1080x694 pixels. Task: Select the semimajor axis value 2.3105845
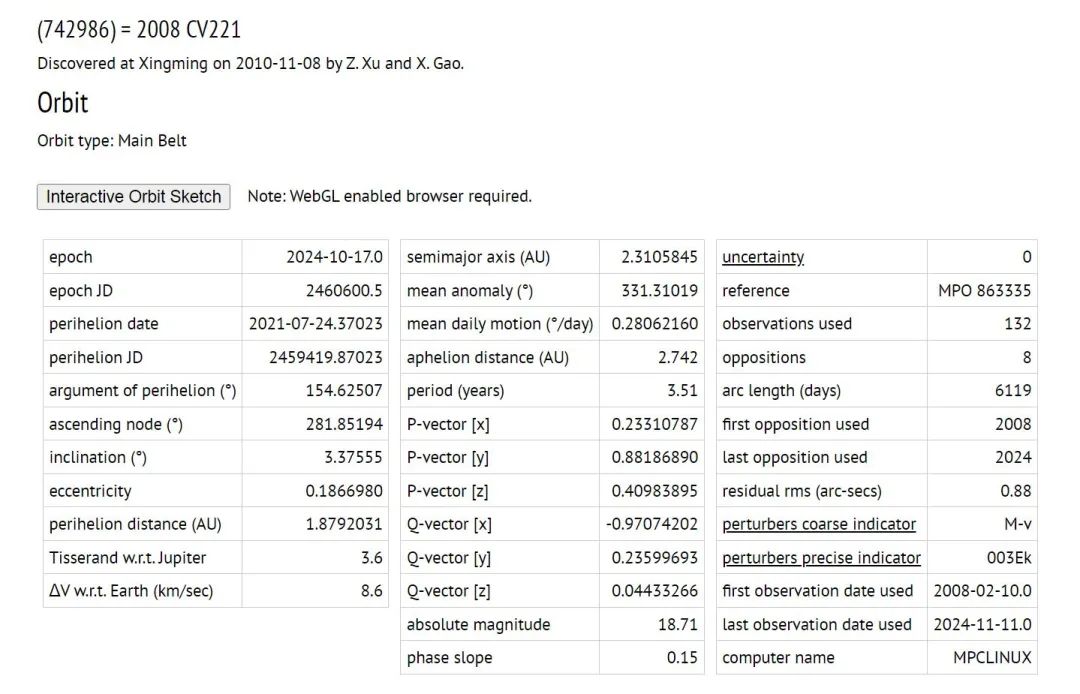pyautogui.click(x=659, y=257)
